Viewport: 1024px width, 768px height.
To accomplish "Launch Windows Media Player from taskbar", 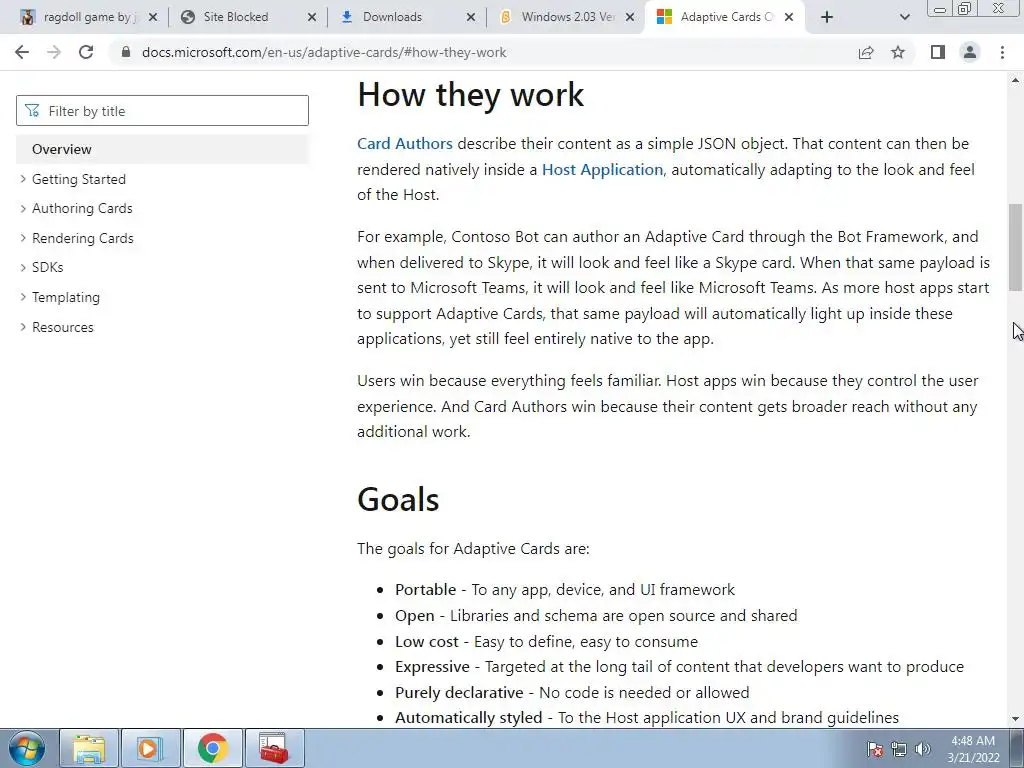I will (150, 748).
